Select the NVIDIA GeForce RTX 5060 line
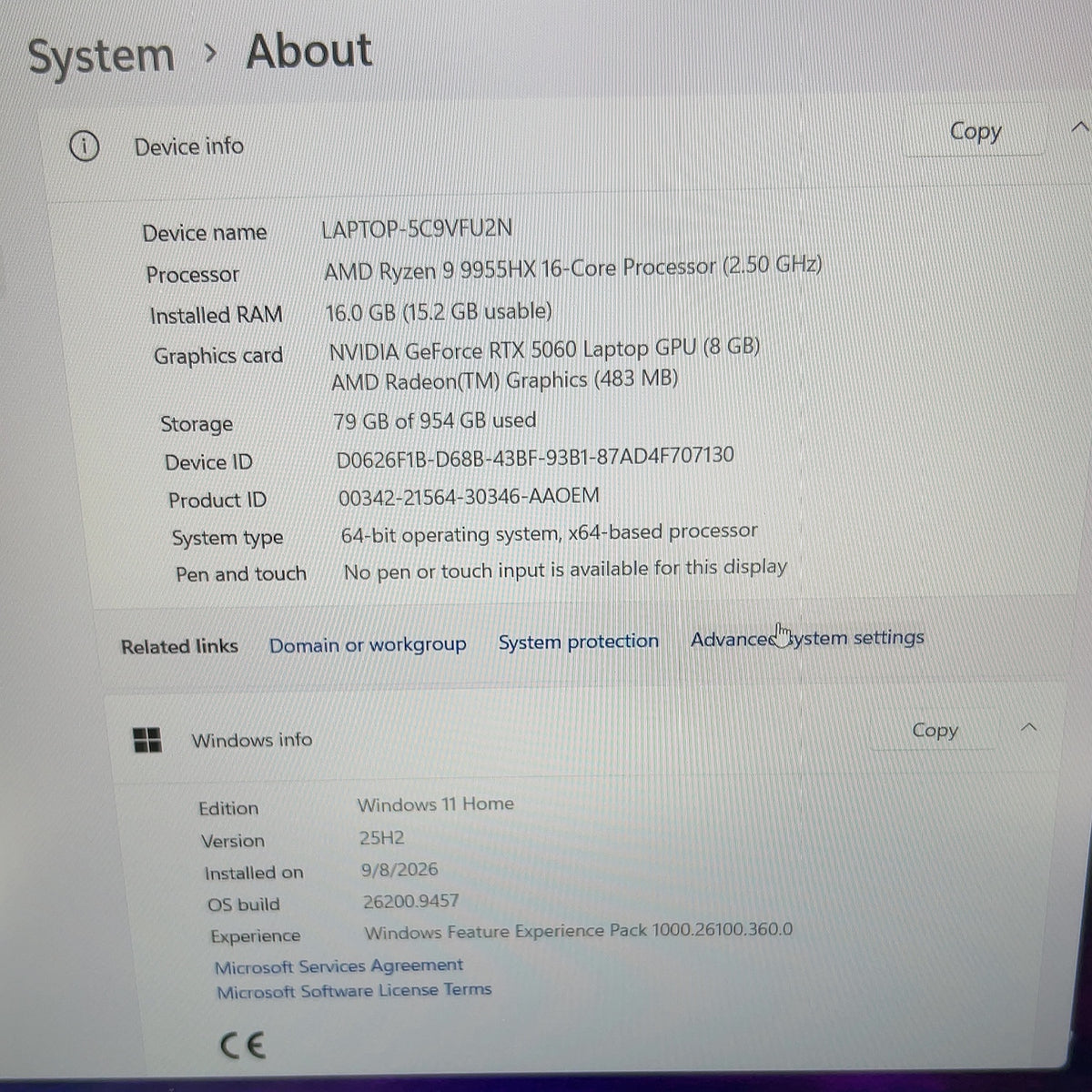The width and height of the screenshot is (1092, 1092). (544, 349)
